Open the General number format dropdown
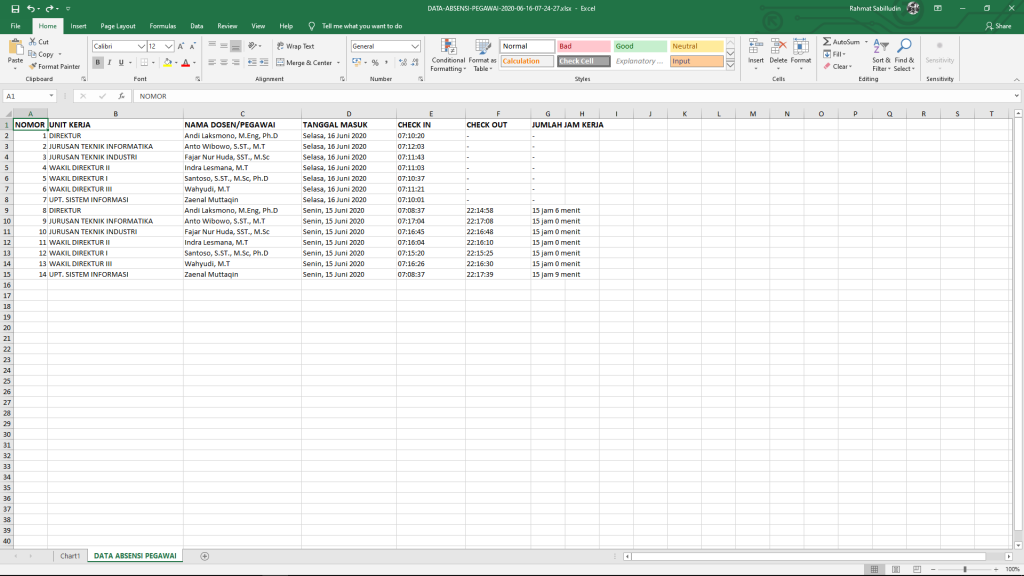 (x=415, y=46)
